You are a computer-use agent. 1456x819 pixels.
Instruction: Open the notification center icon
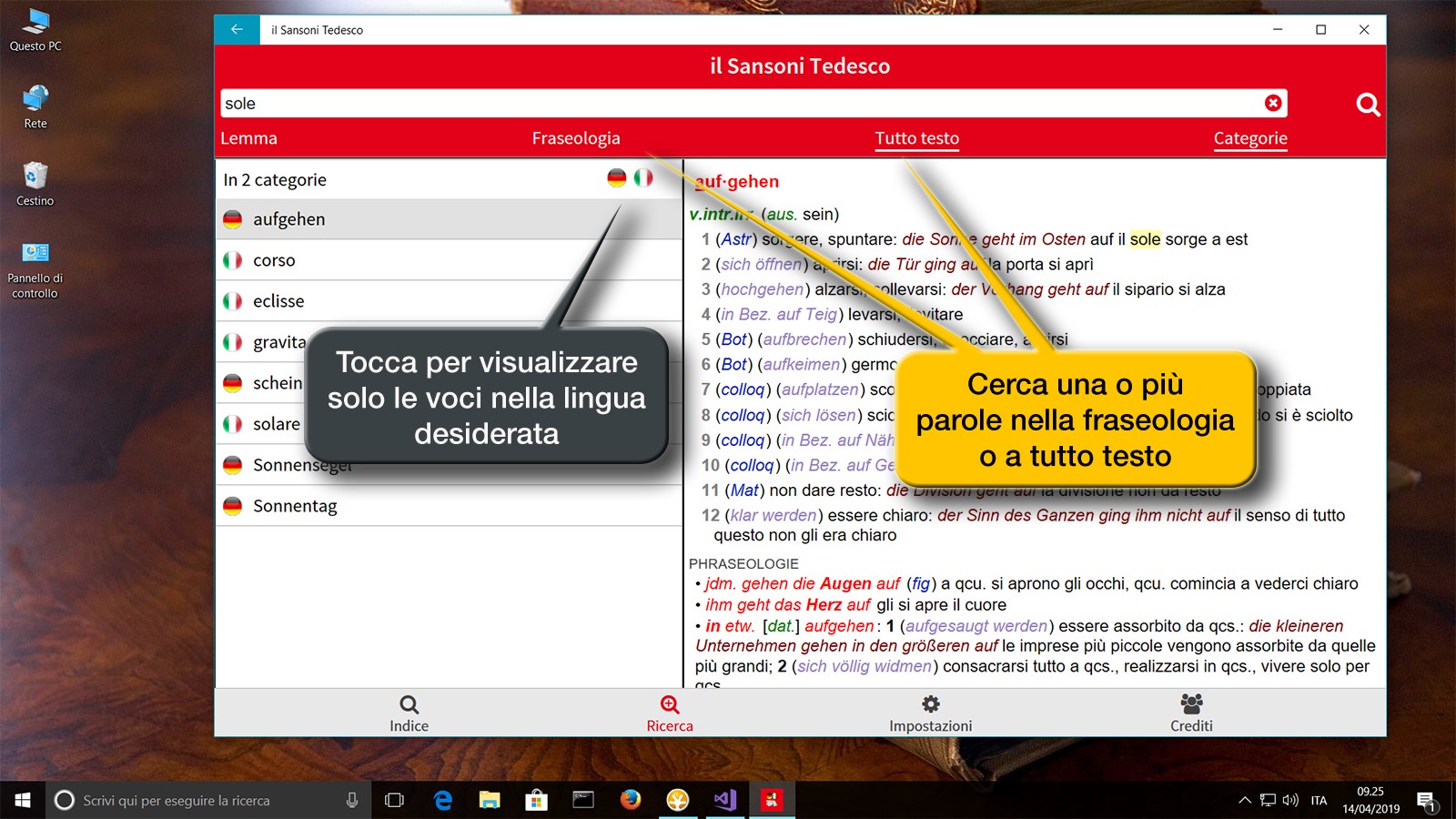[1427, 801]
